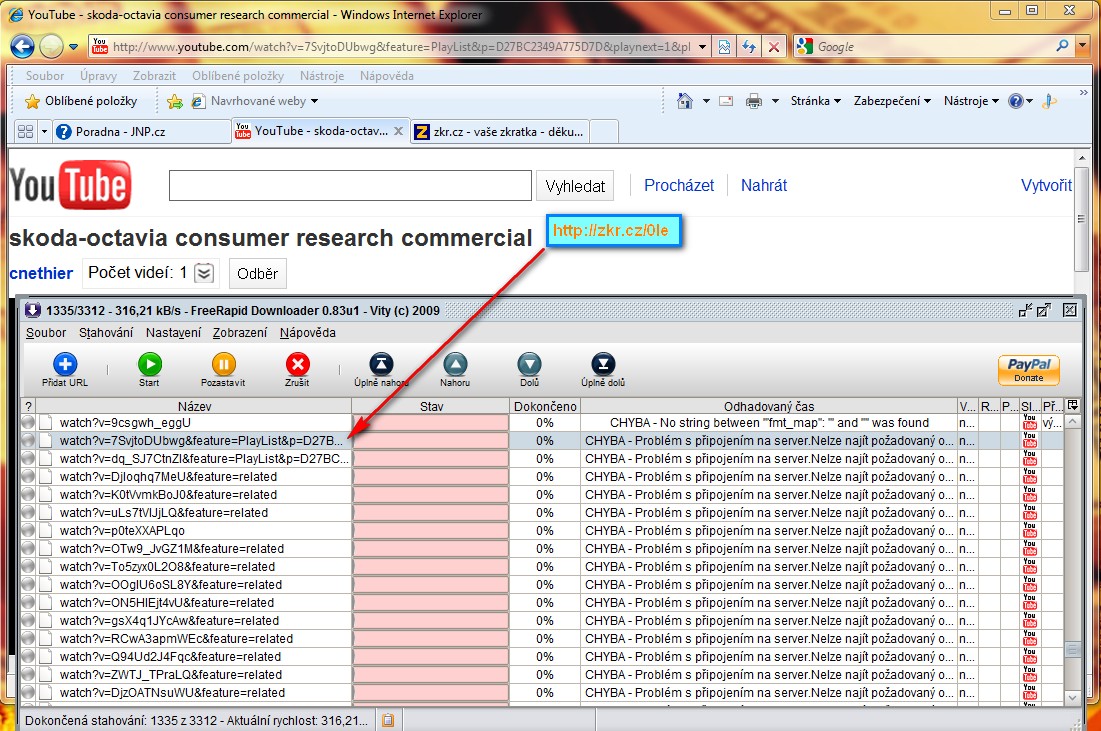
Task: Click the Internet Explorer home icon
Action: (x=685, y=101)
